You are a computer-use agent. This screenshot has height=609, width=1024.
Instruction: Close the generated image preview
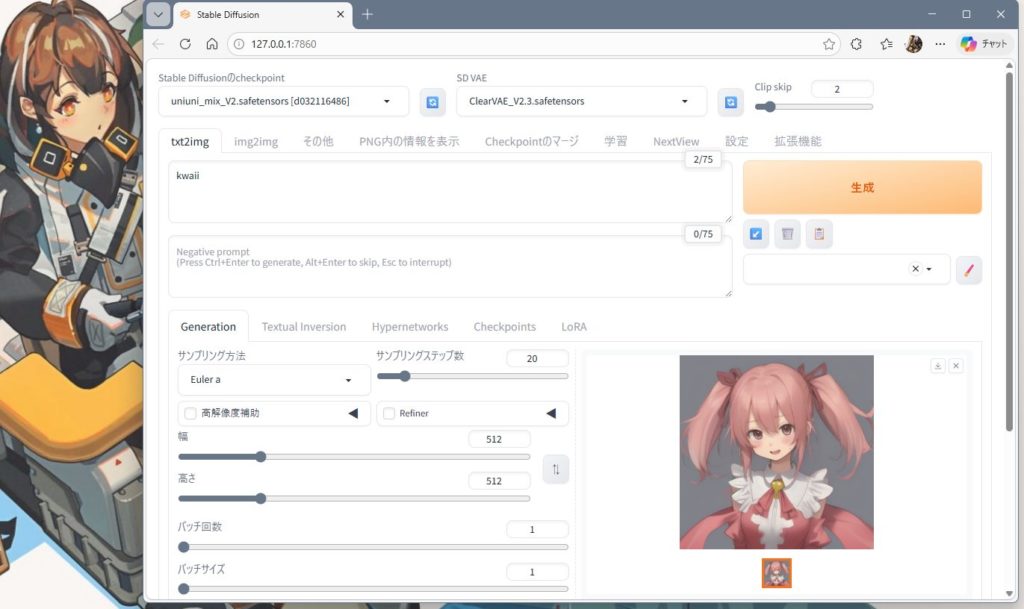(x=956, y=366)
